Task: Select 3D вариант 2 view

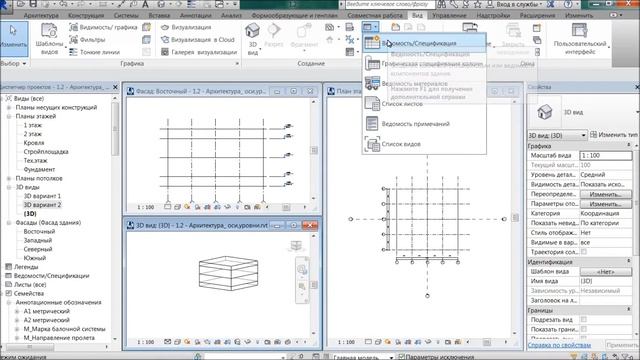Action: click(x=42, y=205)
